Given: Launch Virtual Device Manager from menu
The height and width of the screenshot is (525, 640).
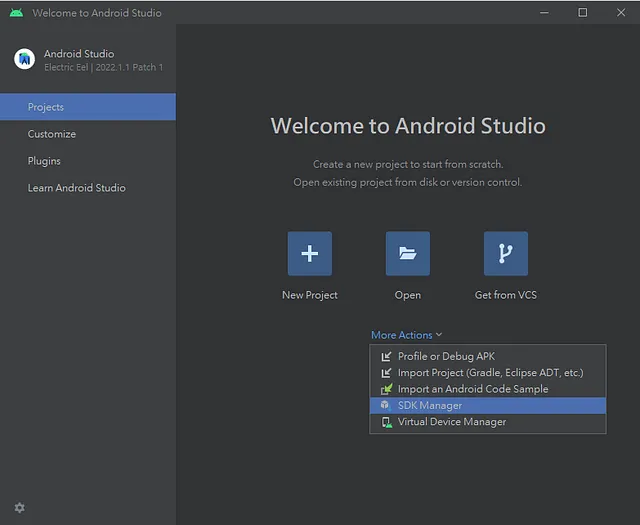Looking at the screenshot, I should click(488, 422).
